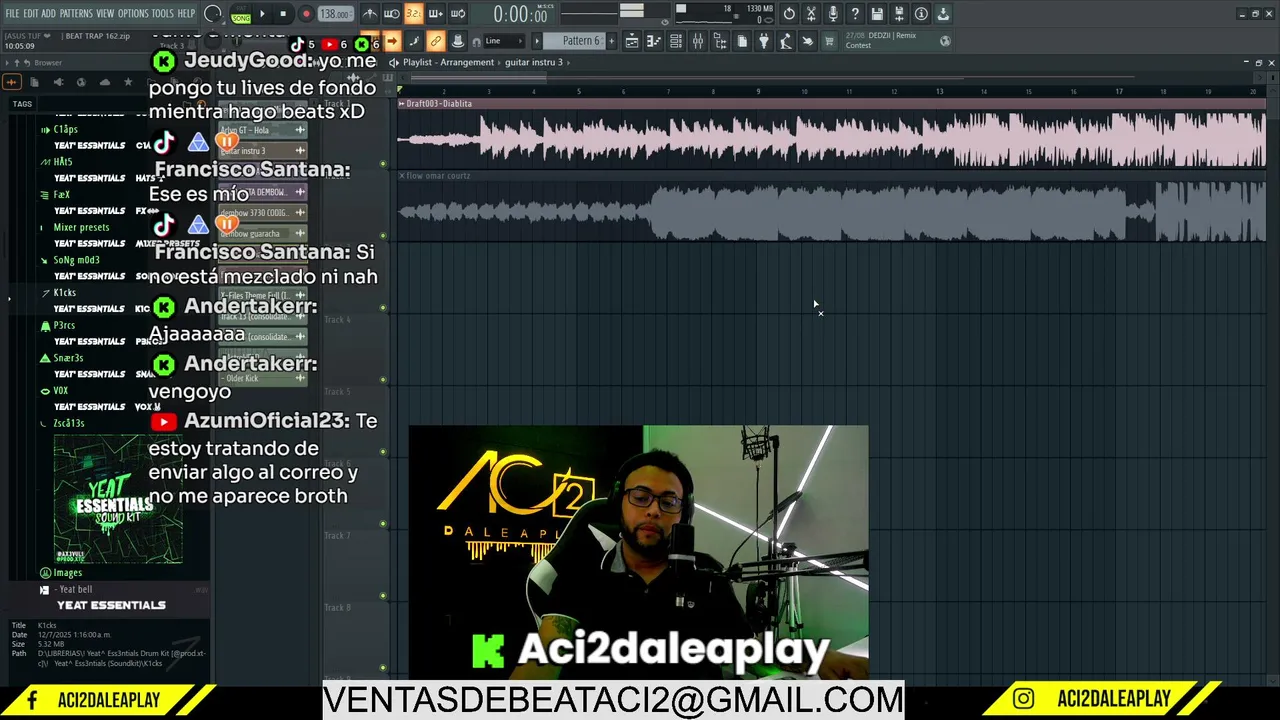
Task: Toggle the Browser view icon
Action: coord(720,41)
